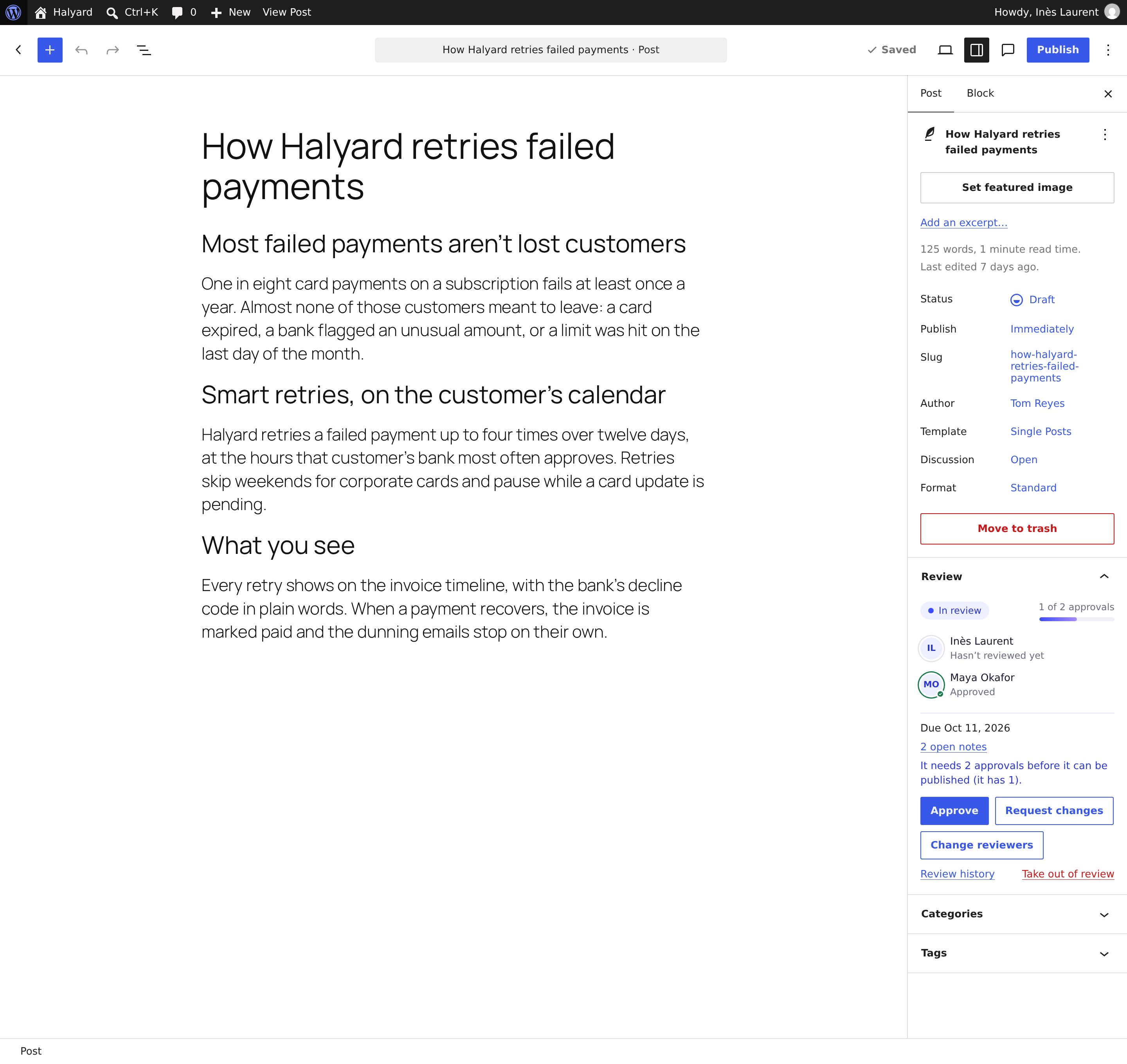
Task: Open the Halyard site home link
Action: [63, 12]
